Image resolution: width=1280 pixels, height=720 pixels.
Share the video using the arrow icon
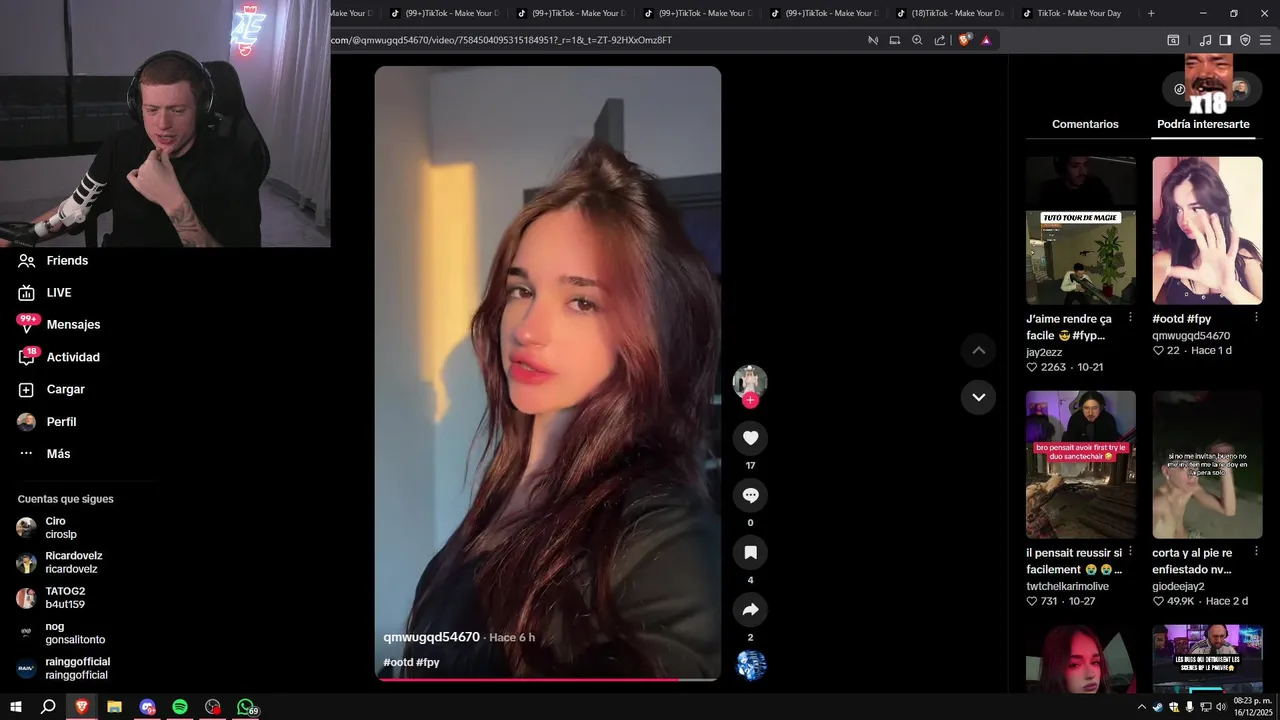coord(750,609)
